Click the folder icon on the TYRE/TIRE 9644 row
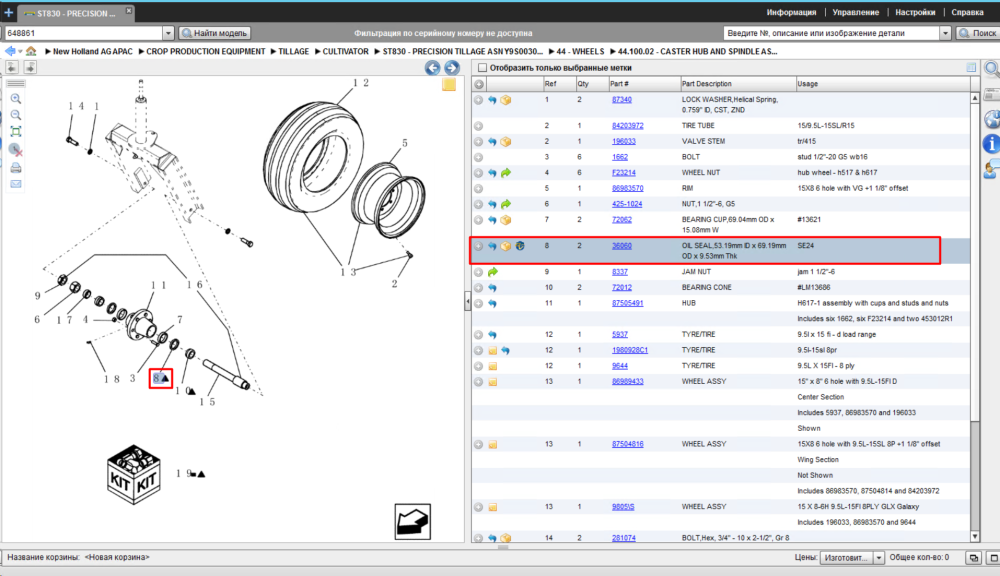This screenshot has height=576, width=1000. tap(492, 366)
